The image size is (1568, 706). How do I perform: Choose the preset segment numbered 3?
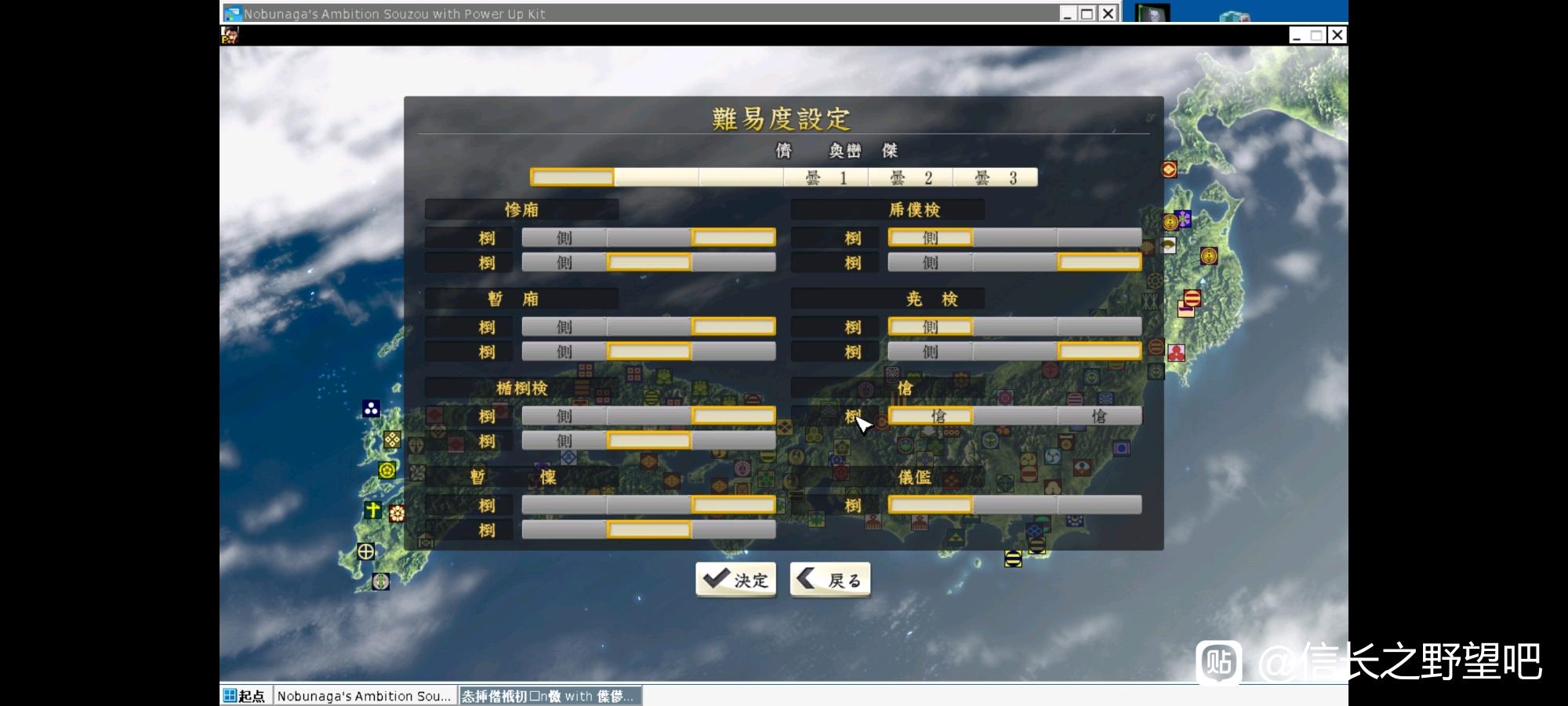pyautogui.click(x=996, y=177)
